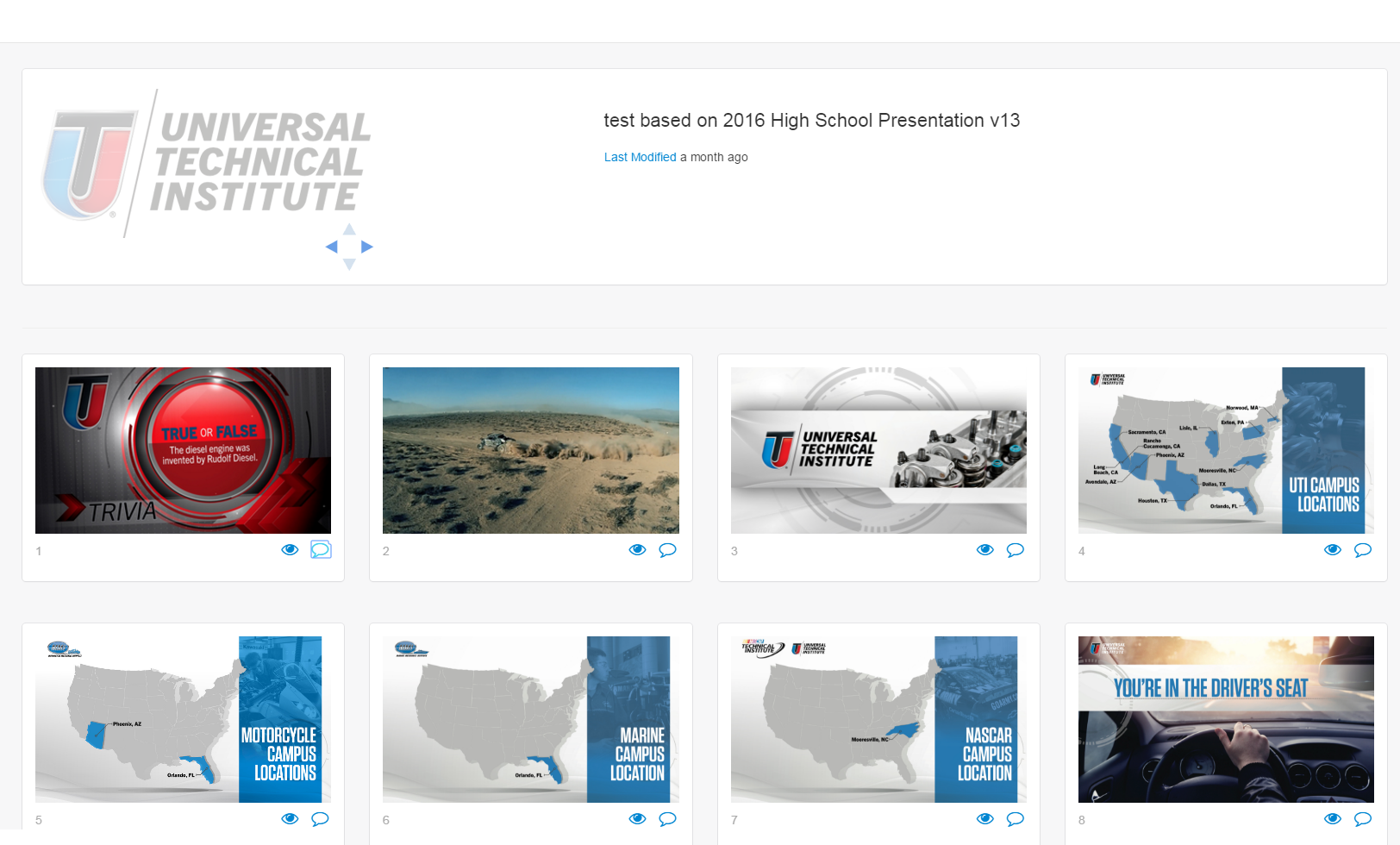This screenshot has width=1400, height=845.
Task: Open the You're in the Driver's Seat slide
Action: click(1226, 719)
